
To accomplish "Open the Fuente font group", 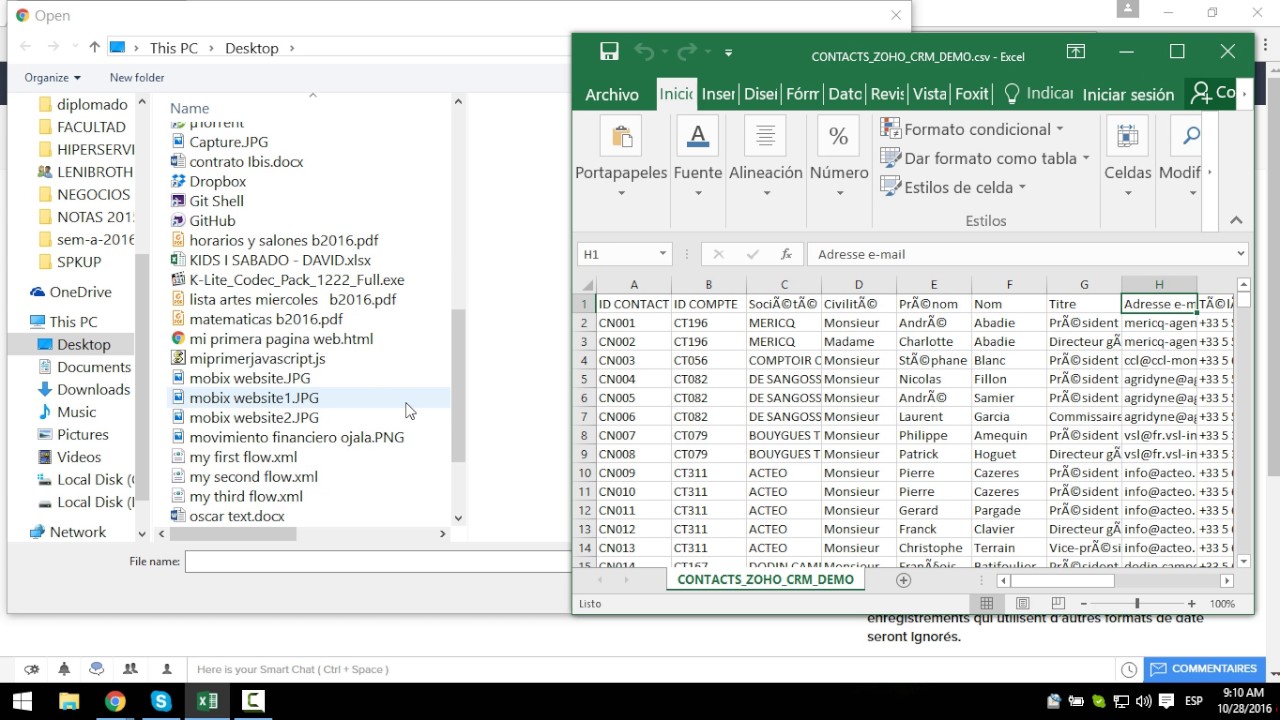I will [698, 156].
